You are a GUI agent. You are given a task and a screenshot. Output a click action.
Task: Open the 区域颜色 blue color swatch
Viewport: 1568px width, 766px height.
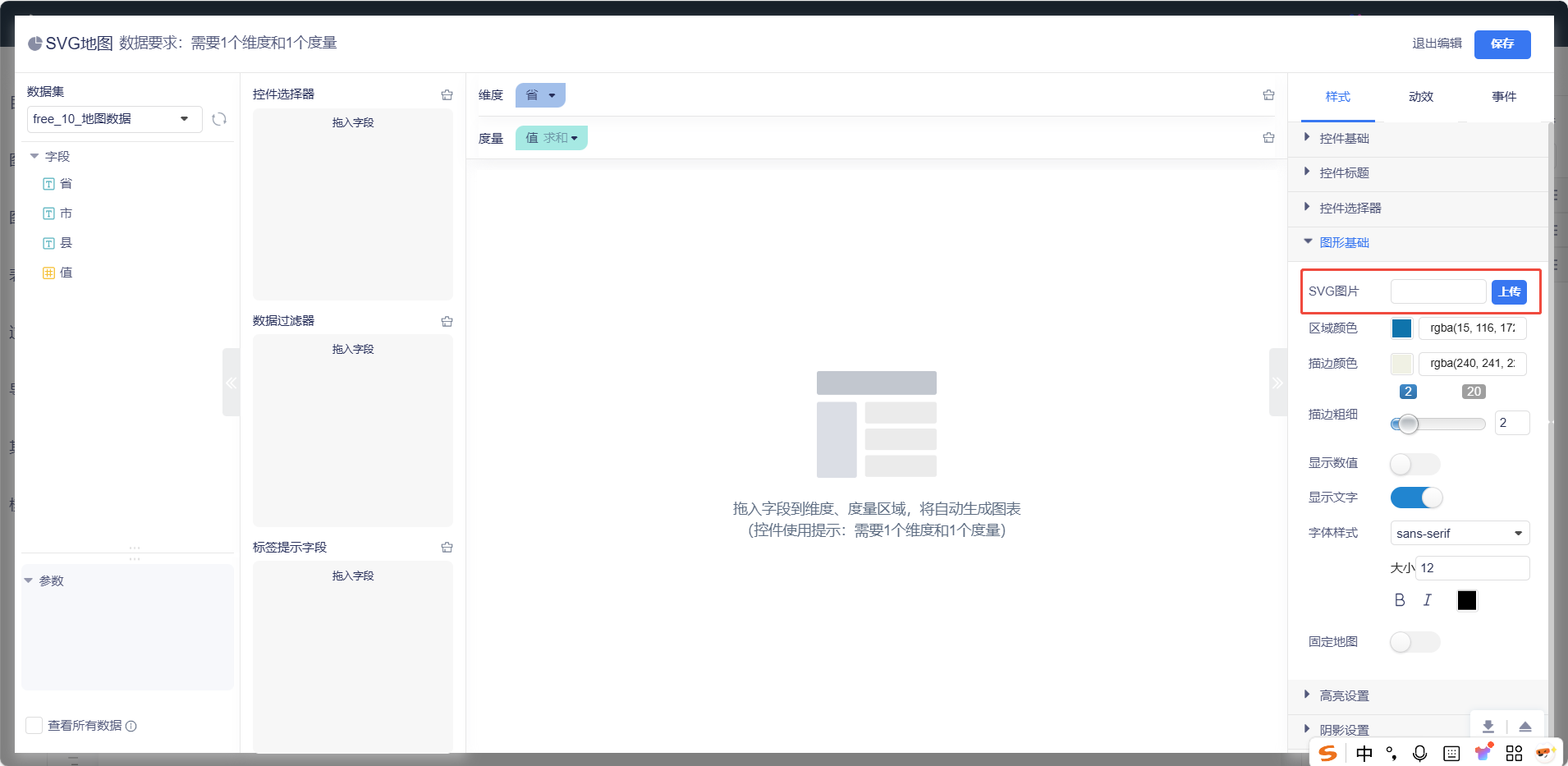[x=1401, y=328]
